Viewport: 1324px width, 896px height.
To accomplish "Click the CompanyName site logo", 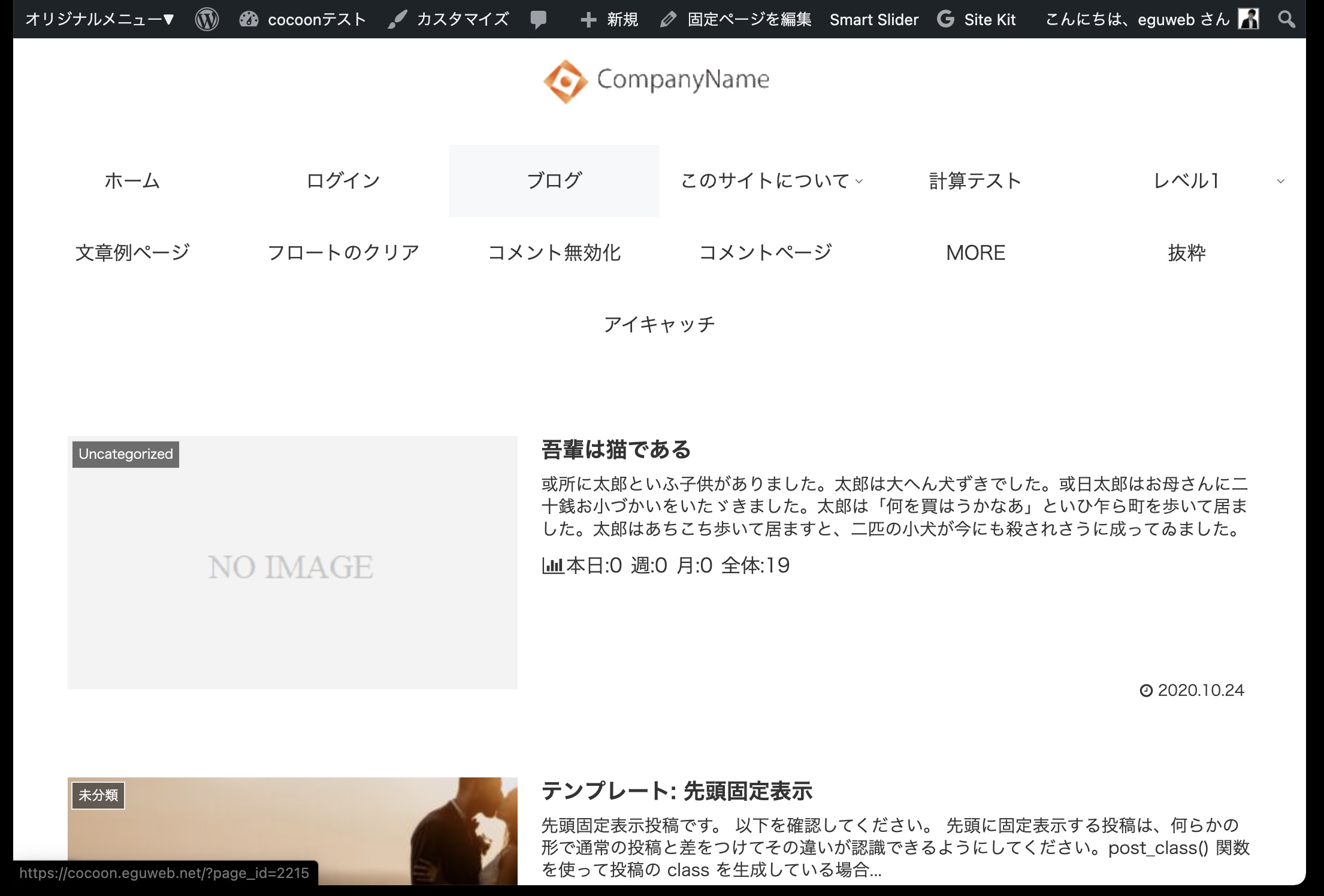I will (657, 81).
